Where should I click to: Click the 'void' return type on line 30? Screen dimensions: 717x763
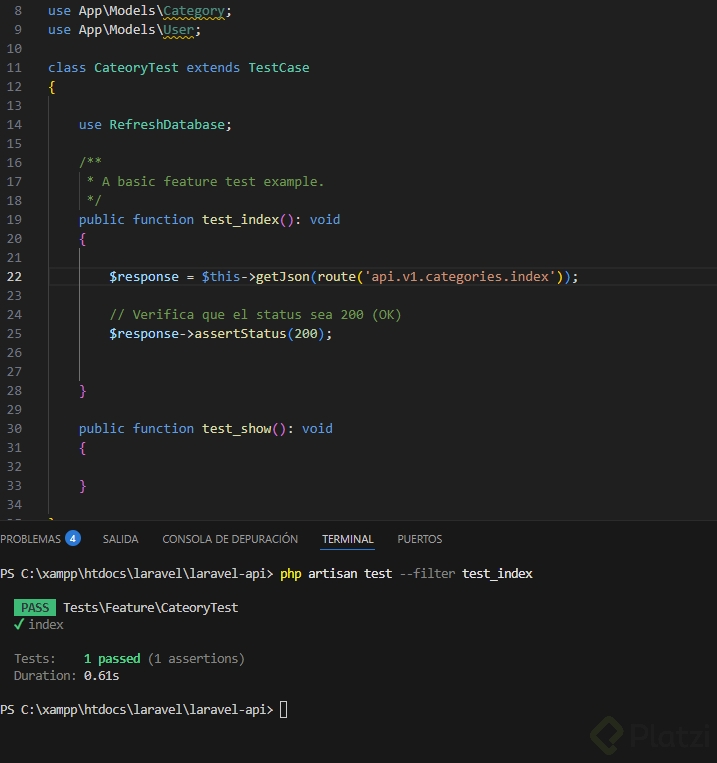(x=317, y=428)
